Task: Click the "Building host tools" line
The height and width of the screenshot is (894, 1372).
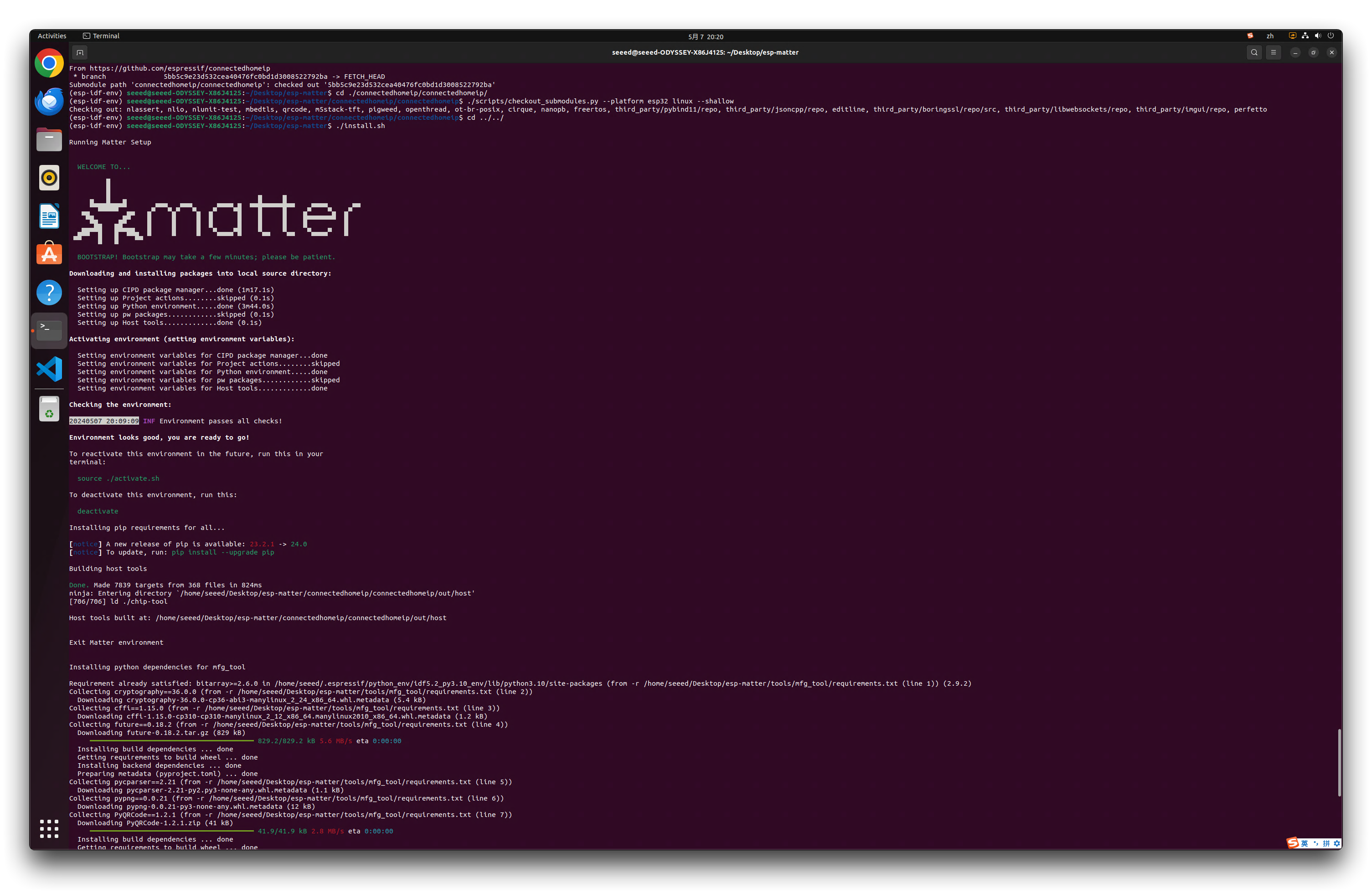Action: point(108,569)
